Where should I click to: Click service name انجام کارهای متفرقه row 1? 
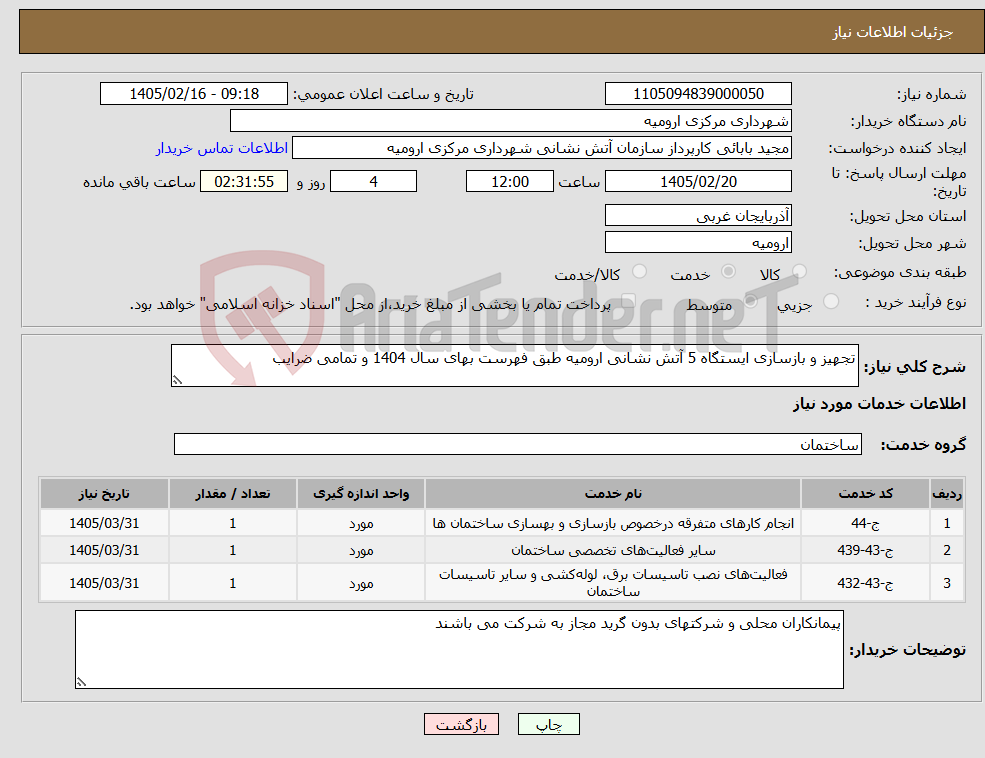click(612, 522)
